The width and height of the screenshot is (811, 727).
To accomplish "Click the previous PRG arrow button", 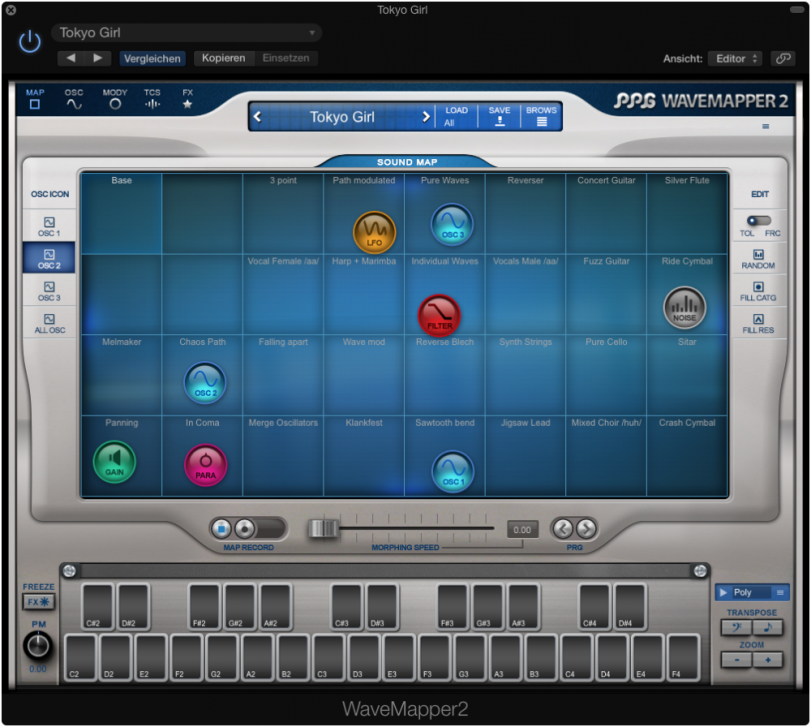I will click(x=563, y=528).
